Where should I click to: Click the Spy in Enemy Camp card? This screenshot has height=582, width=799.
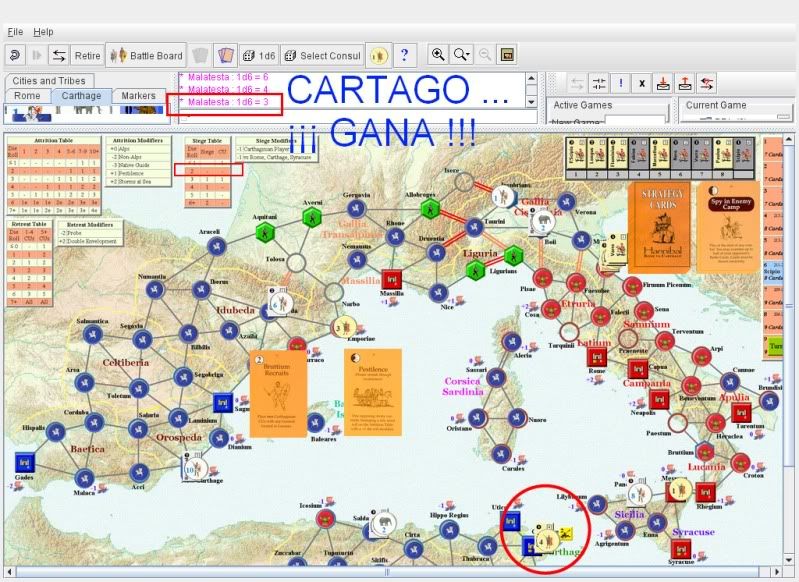coord(730,227)
